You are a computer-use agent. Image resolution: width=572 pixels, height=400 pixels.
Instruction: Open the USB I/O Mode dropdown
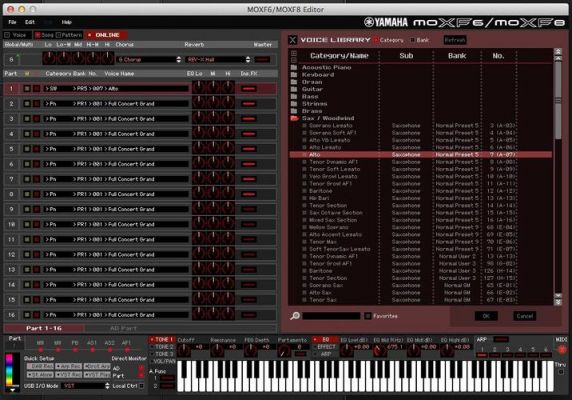pos(85,386)
